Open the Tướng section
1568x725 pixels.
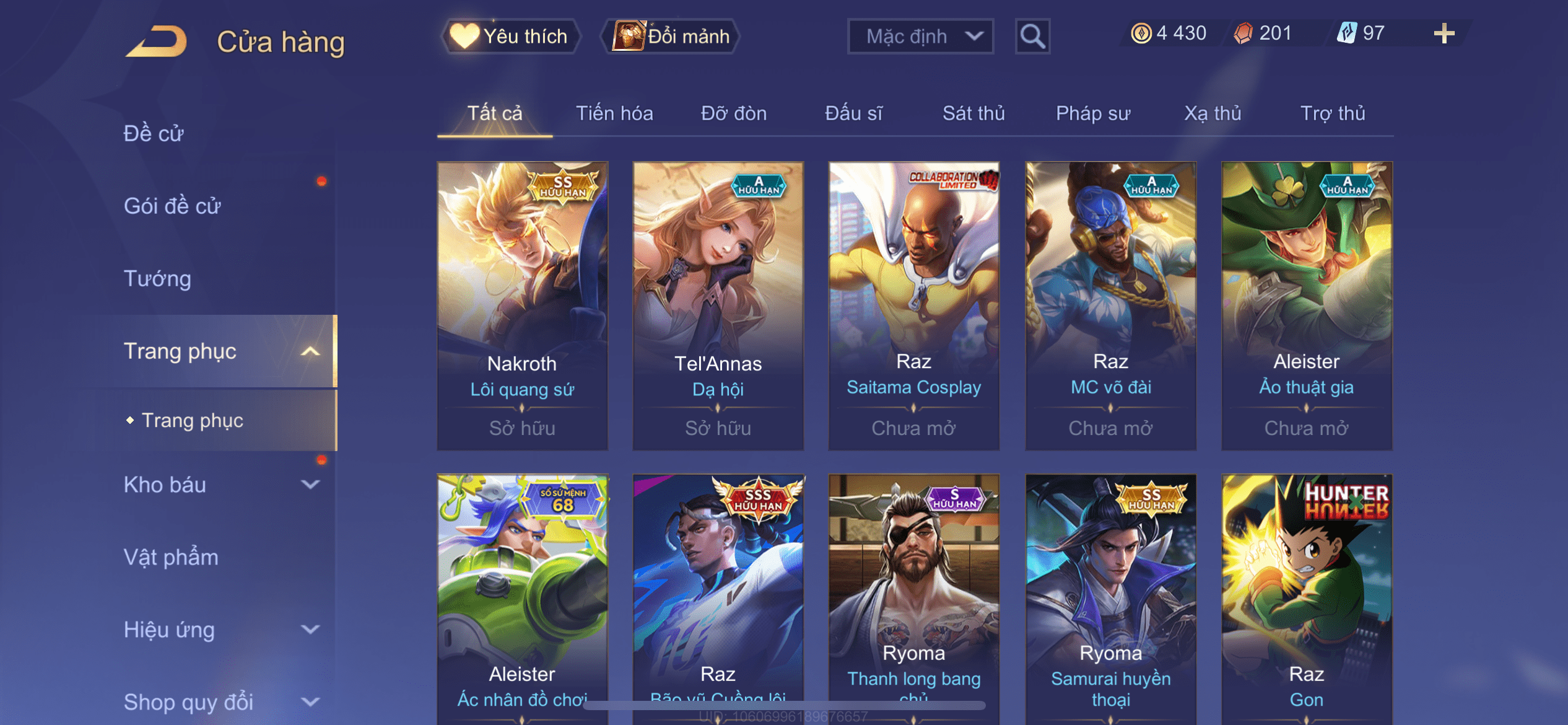[x=157, y=279]
